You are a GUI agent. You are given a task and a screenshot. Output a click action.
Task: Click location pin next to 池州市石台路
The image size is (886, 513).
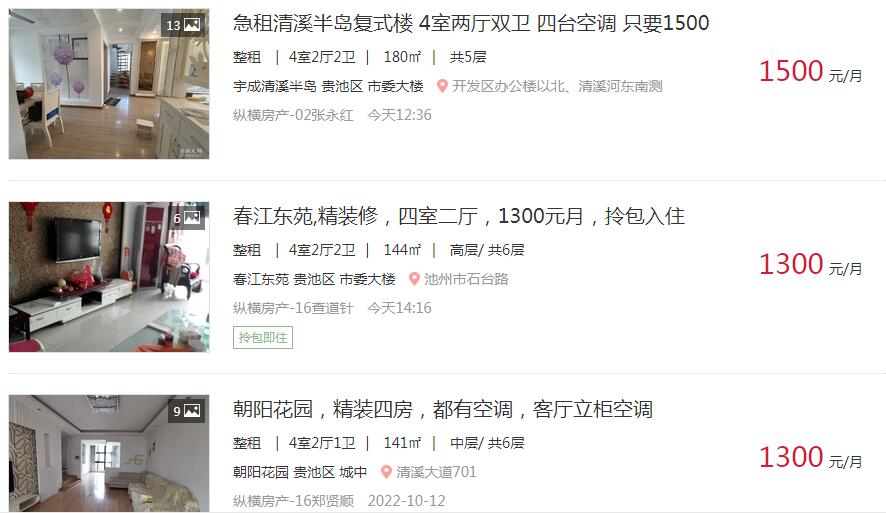click(414, 279)
